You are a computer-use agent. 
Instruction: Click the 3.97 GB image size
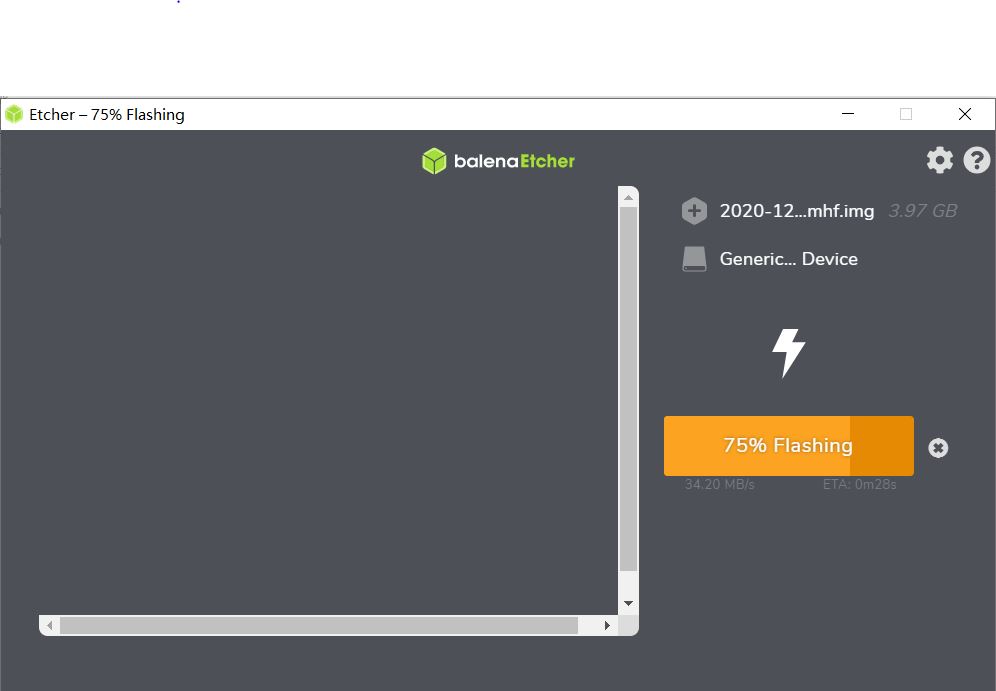click(x=922, y=211)
